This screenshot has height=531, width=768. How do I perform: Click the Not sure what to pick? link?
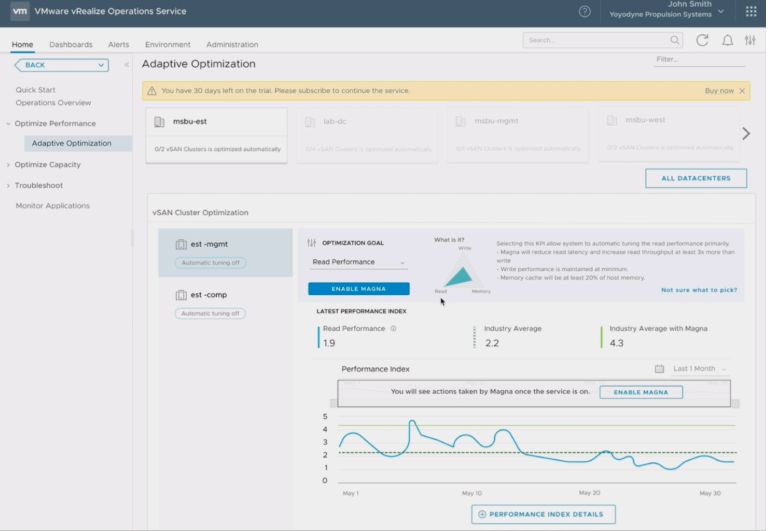coord(699,290)
